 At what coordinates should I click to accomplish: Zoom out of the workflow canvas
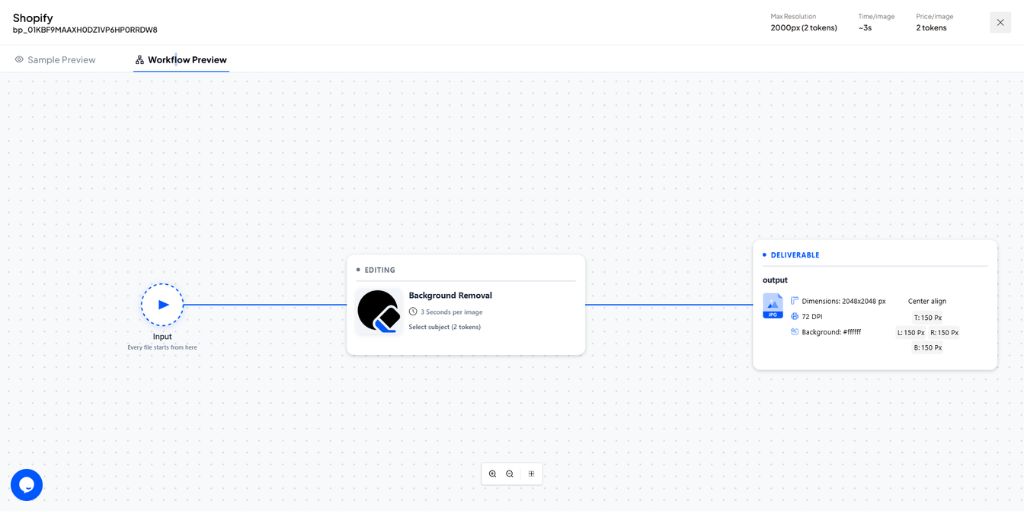(x=510, y=474)
